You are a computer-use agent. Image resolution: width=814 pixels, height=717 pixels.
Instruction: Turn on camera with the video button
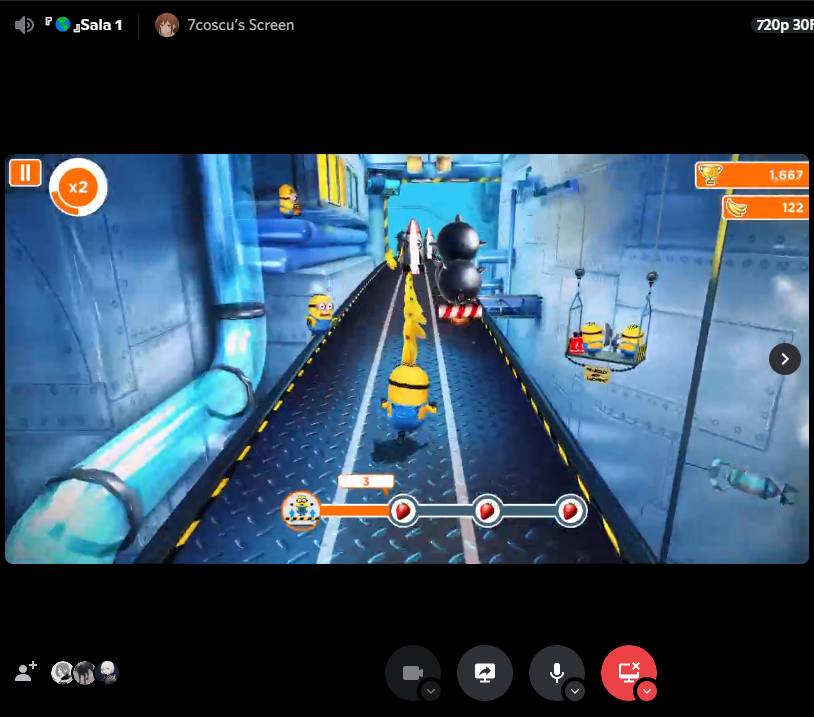click(413, 673)
